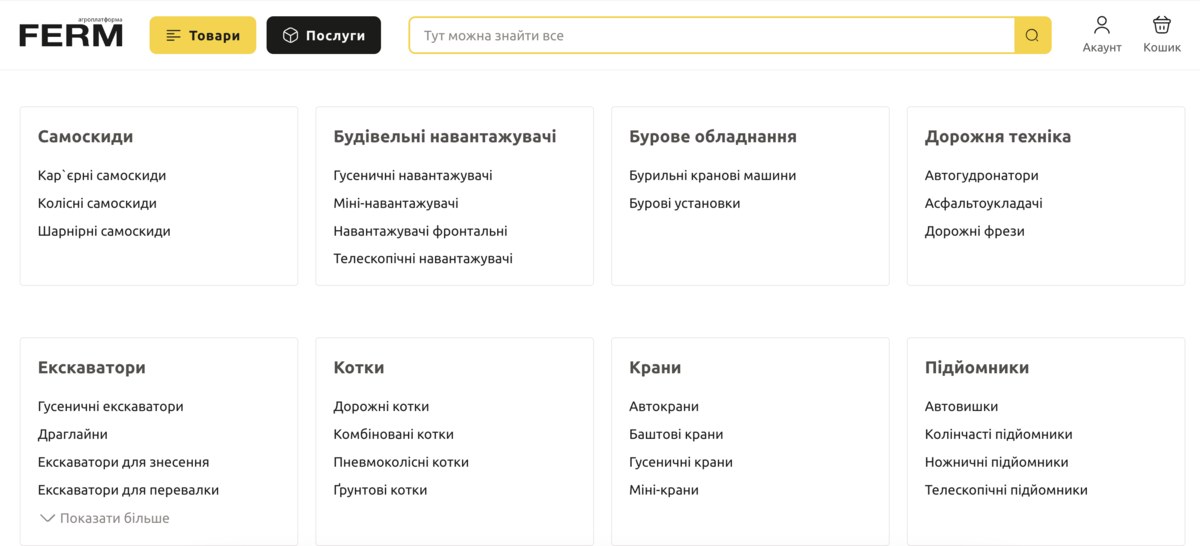Go to Бурові установки
Viewport: 1200px width, 546px height.
click(x=685, y=203)
